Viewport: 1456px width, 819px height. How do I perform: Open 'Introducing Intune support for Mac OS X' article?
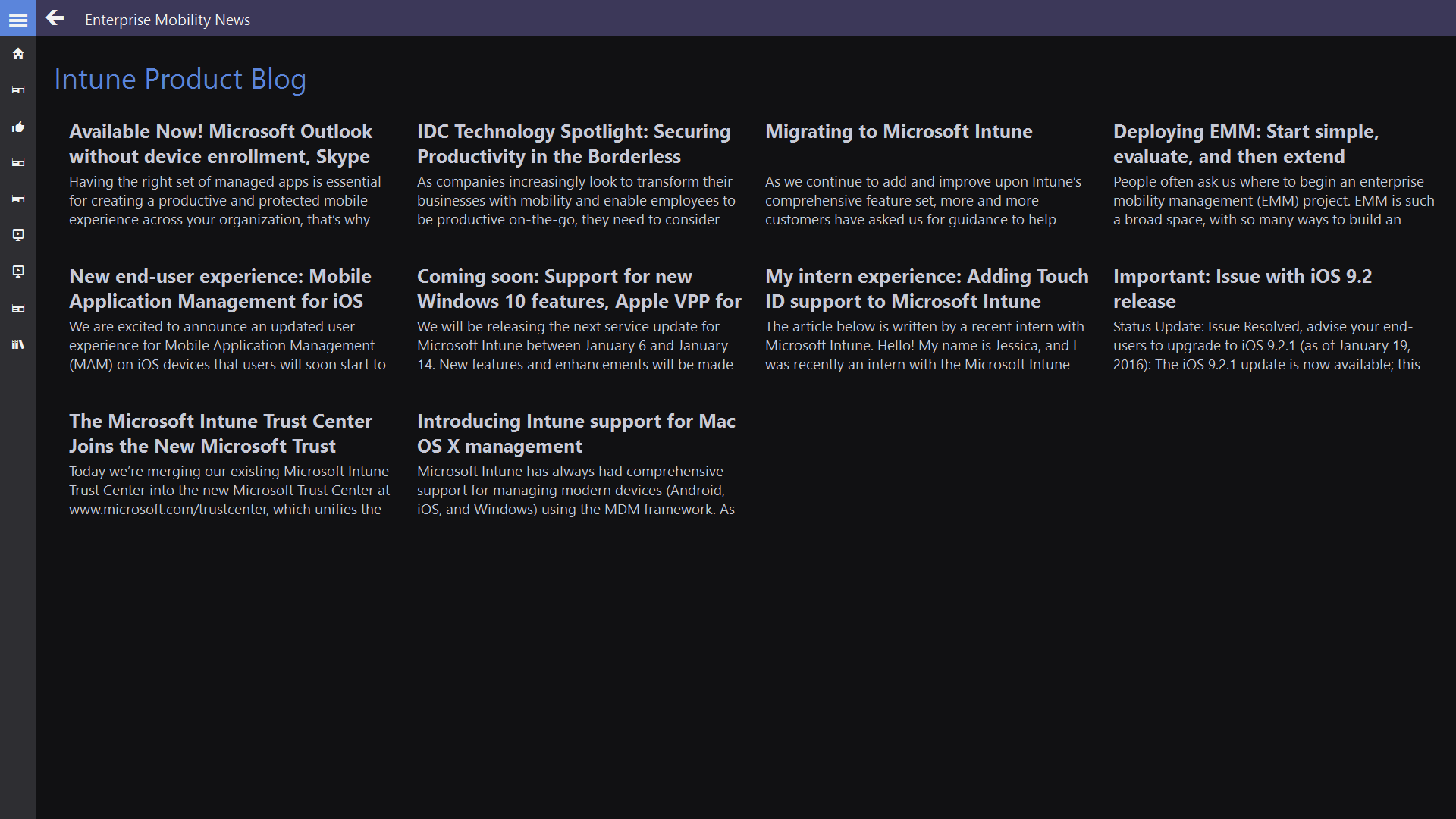coord(576,433)
